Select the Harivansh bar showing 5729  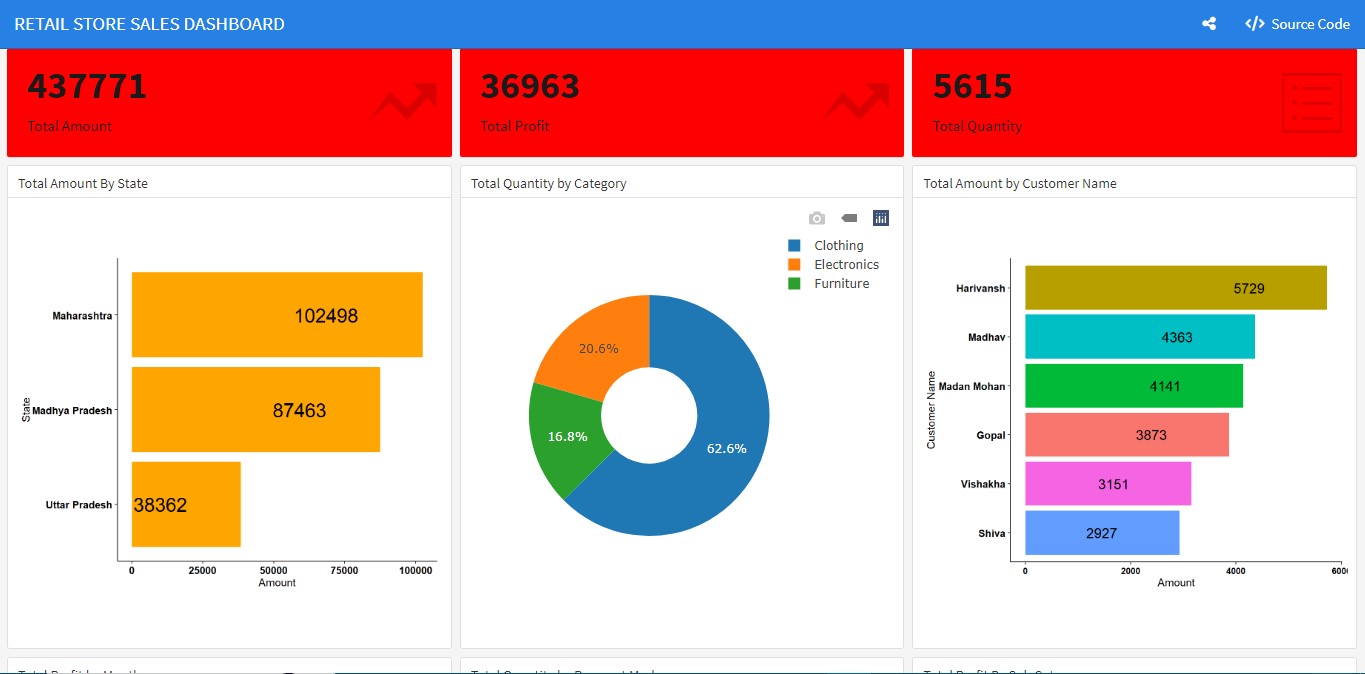click(1175, 288)
